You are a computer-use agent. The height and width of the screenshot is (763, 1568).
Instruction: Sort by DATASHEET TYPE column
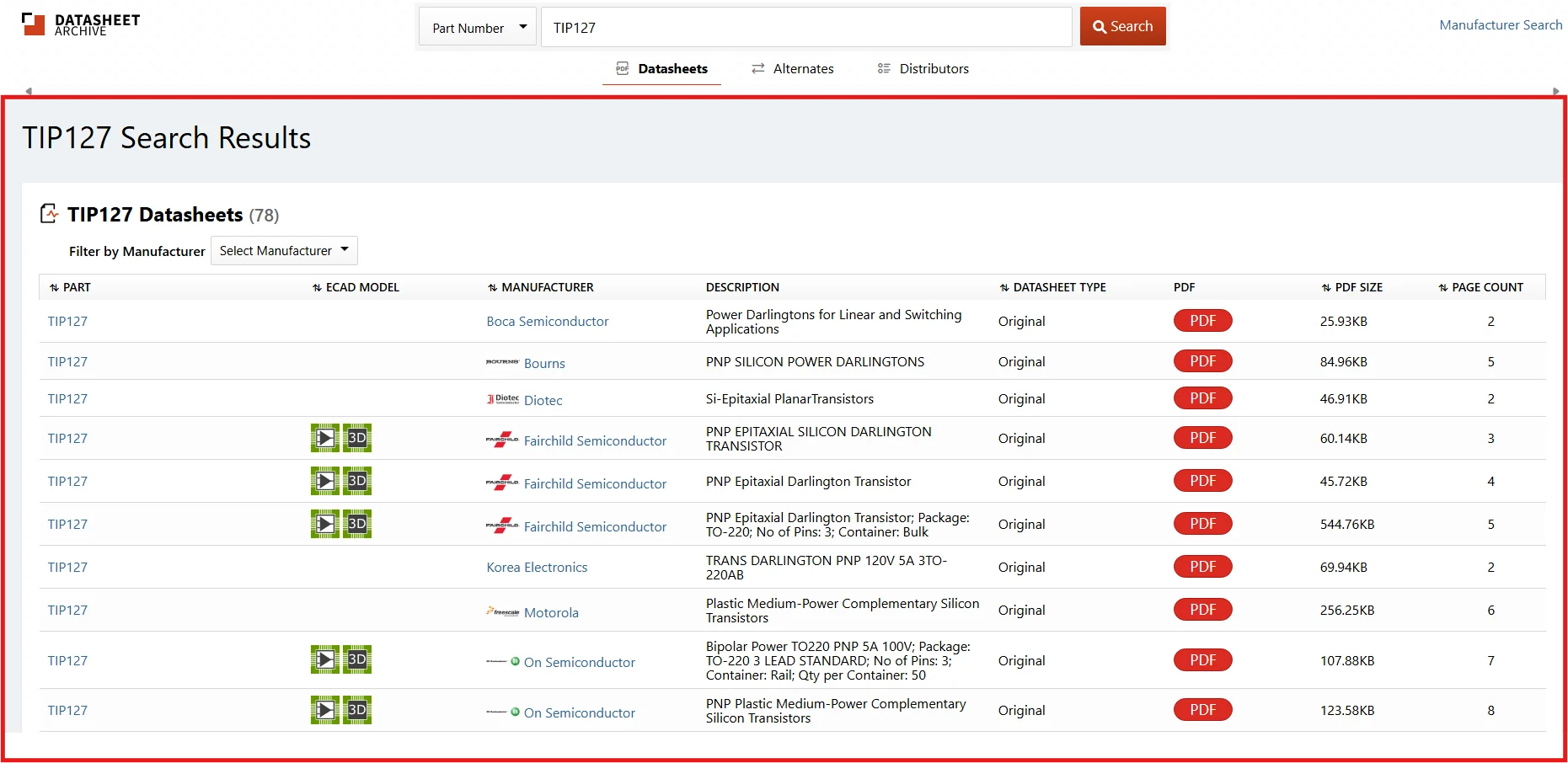pos(1052,287)
